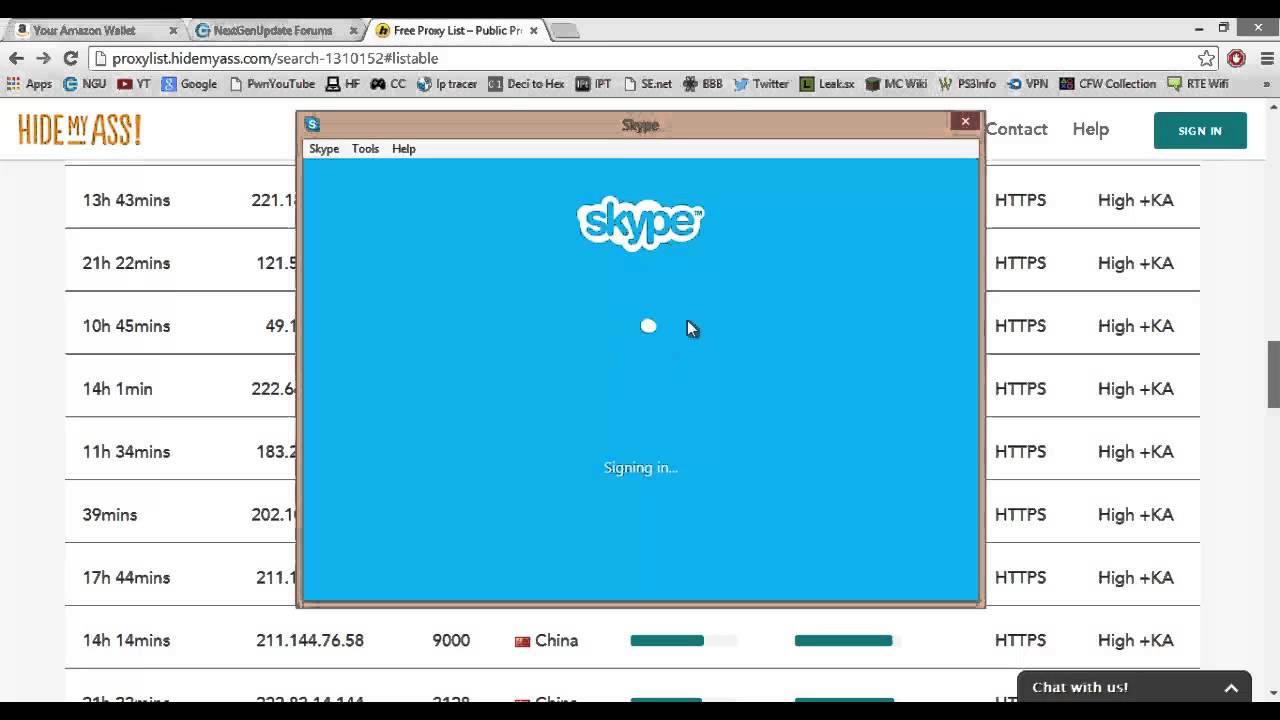Bookmark this page with the star icon
This screenshot has height=720, width=1280.
(1207, 58)
